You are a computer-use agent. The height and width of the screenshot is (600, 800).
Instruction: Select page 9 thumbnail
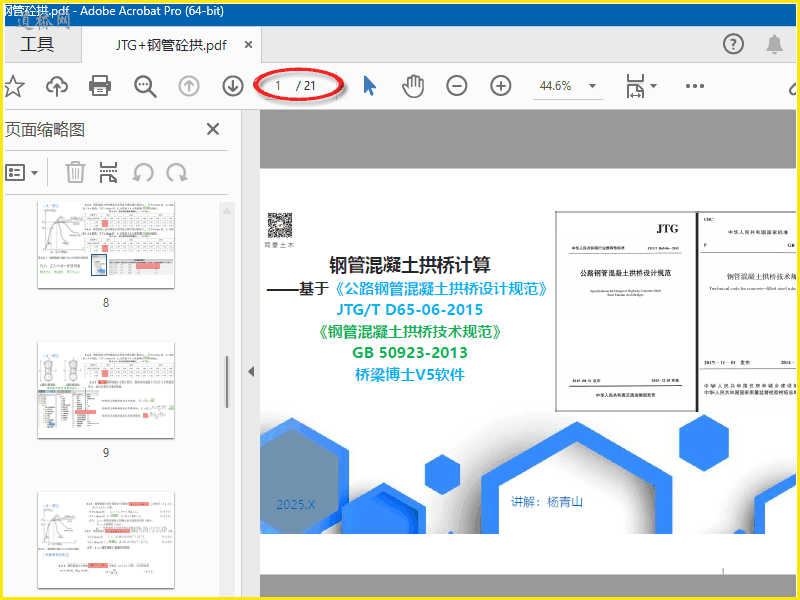106,390
